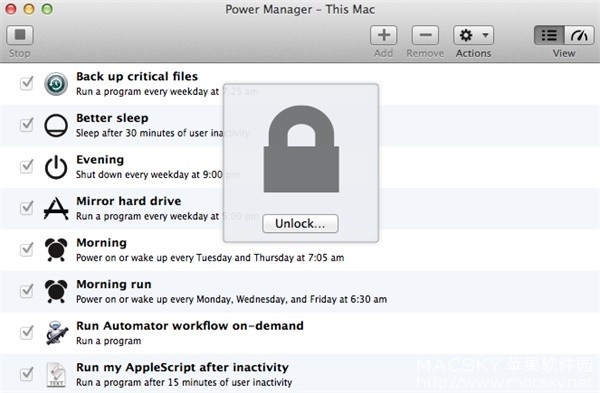The width and height of the screenshot is (600, 393).
Task: Click the green zoom window button
Action: pyautogui.click(x=47, y=9)
